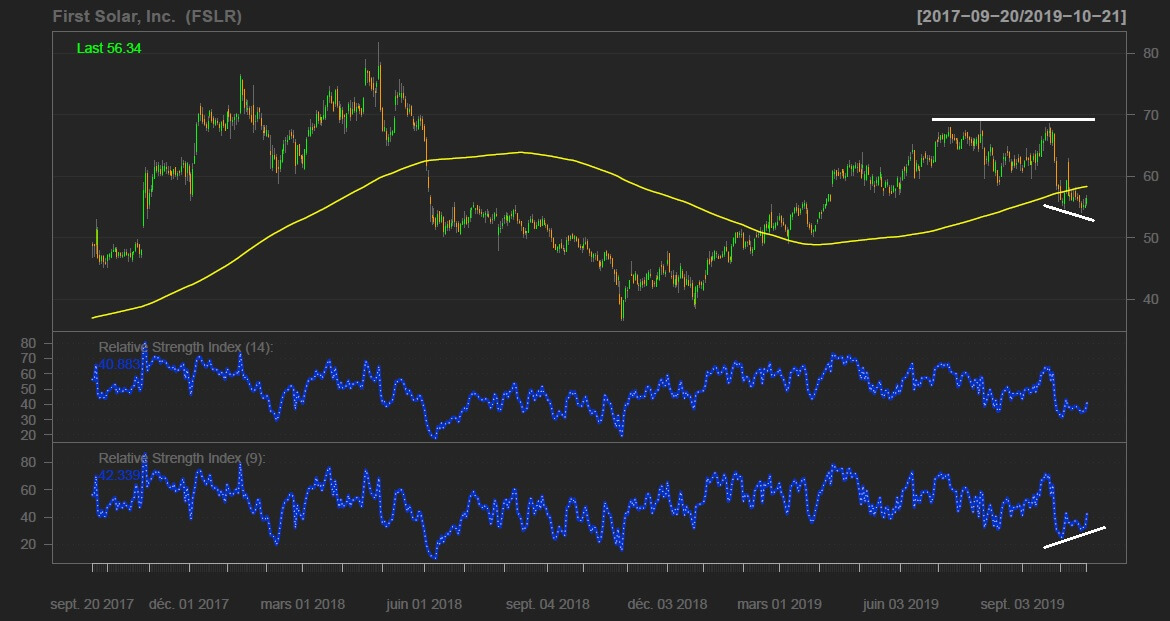This screenshot has width=1170, height=621.
Task: Click the white descending trendline under recent price
Action: pyautogui.click(x=1069, y=213)
